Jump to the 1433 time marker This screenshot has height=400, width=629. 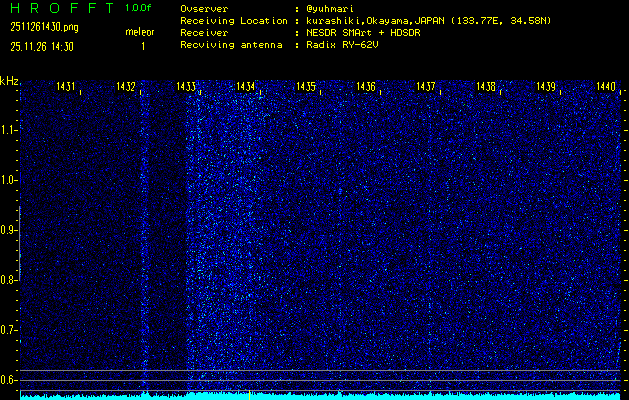click(186, 88)
